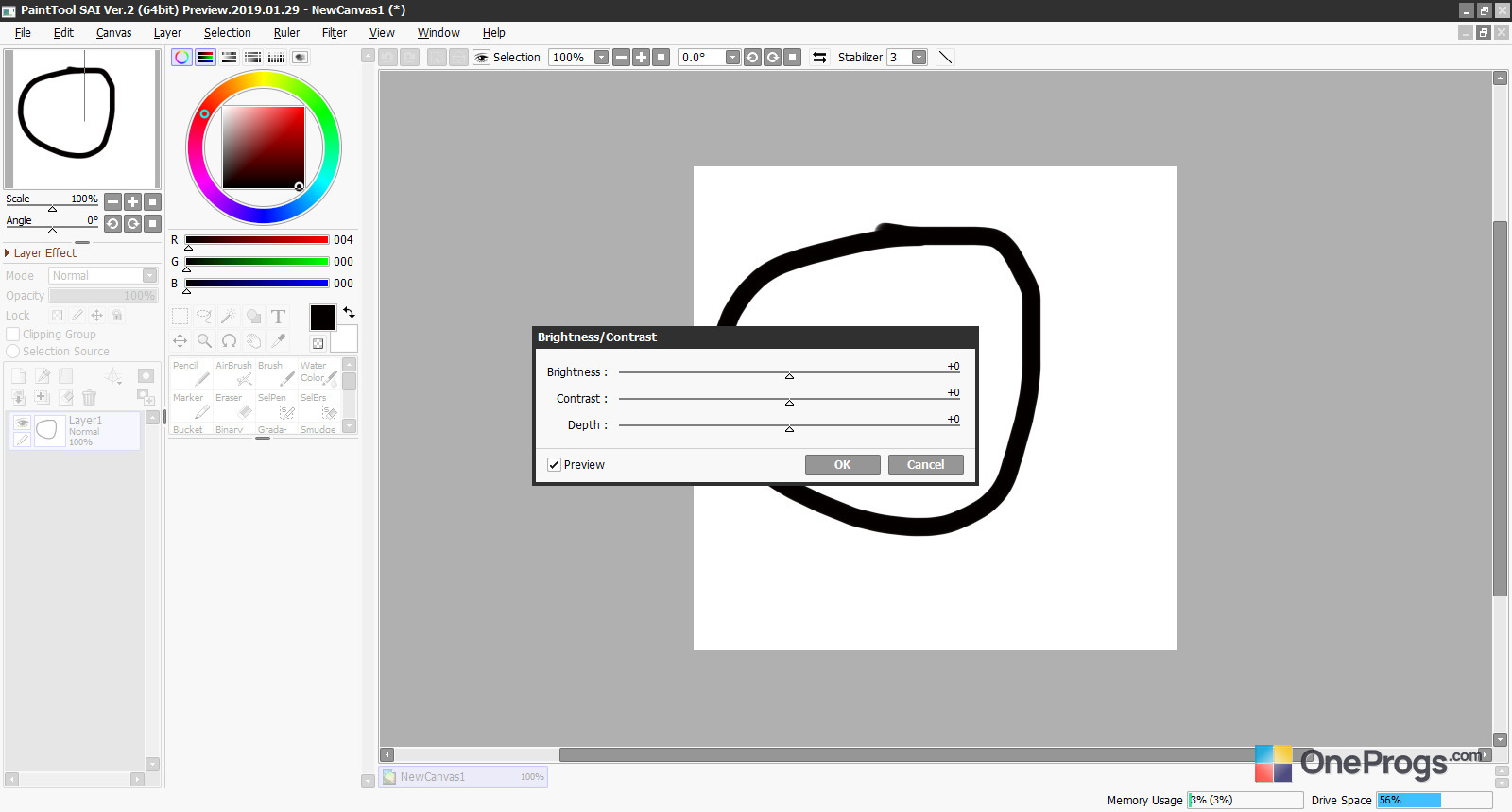Select the Move tool
Screen dimensions: 1512x812
180,341
